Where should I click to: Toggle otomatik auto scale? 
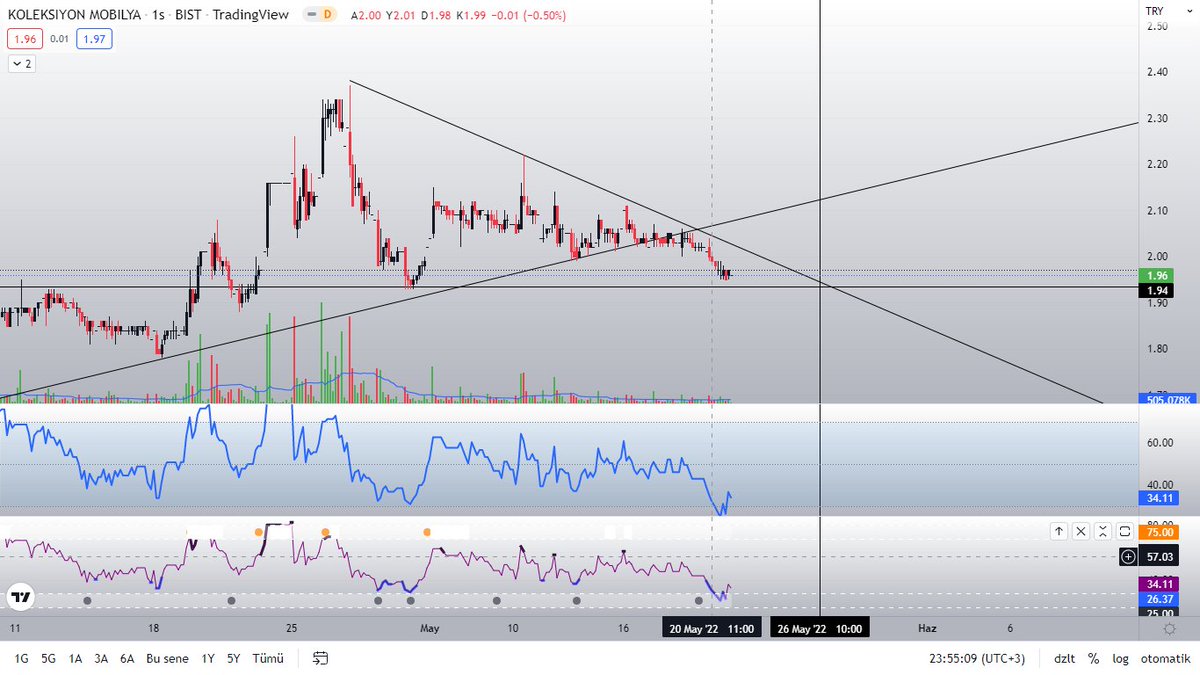click(1165, 658)
